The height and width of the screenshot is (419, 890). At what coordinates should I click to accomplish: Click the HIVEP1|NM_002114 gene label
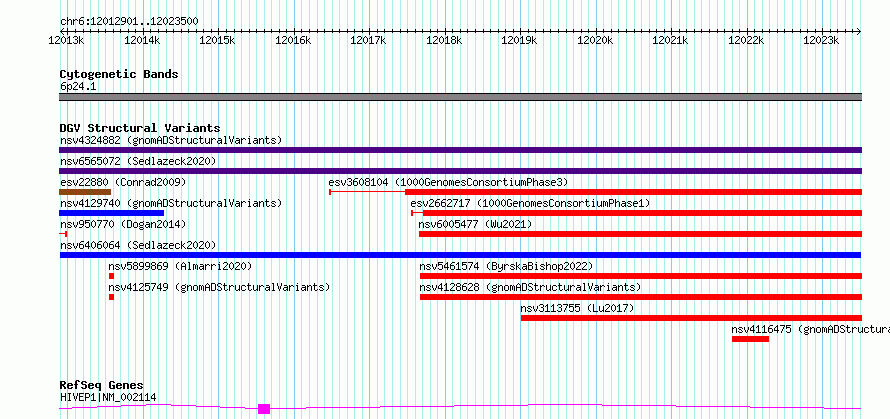pyautogui.click(x=108, y=397)
